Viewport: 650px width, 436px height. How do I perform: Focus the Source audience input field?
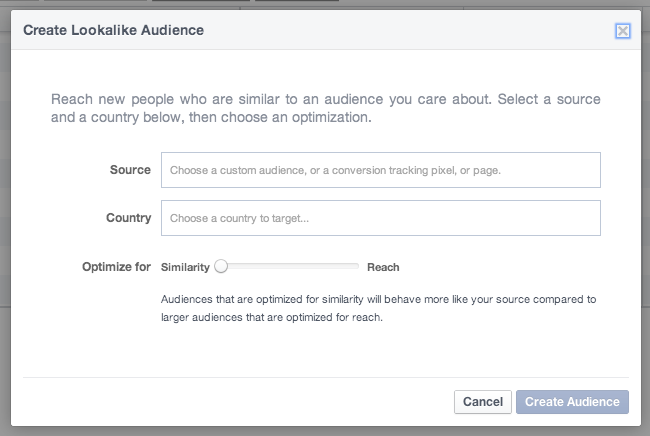pos(381,170)
